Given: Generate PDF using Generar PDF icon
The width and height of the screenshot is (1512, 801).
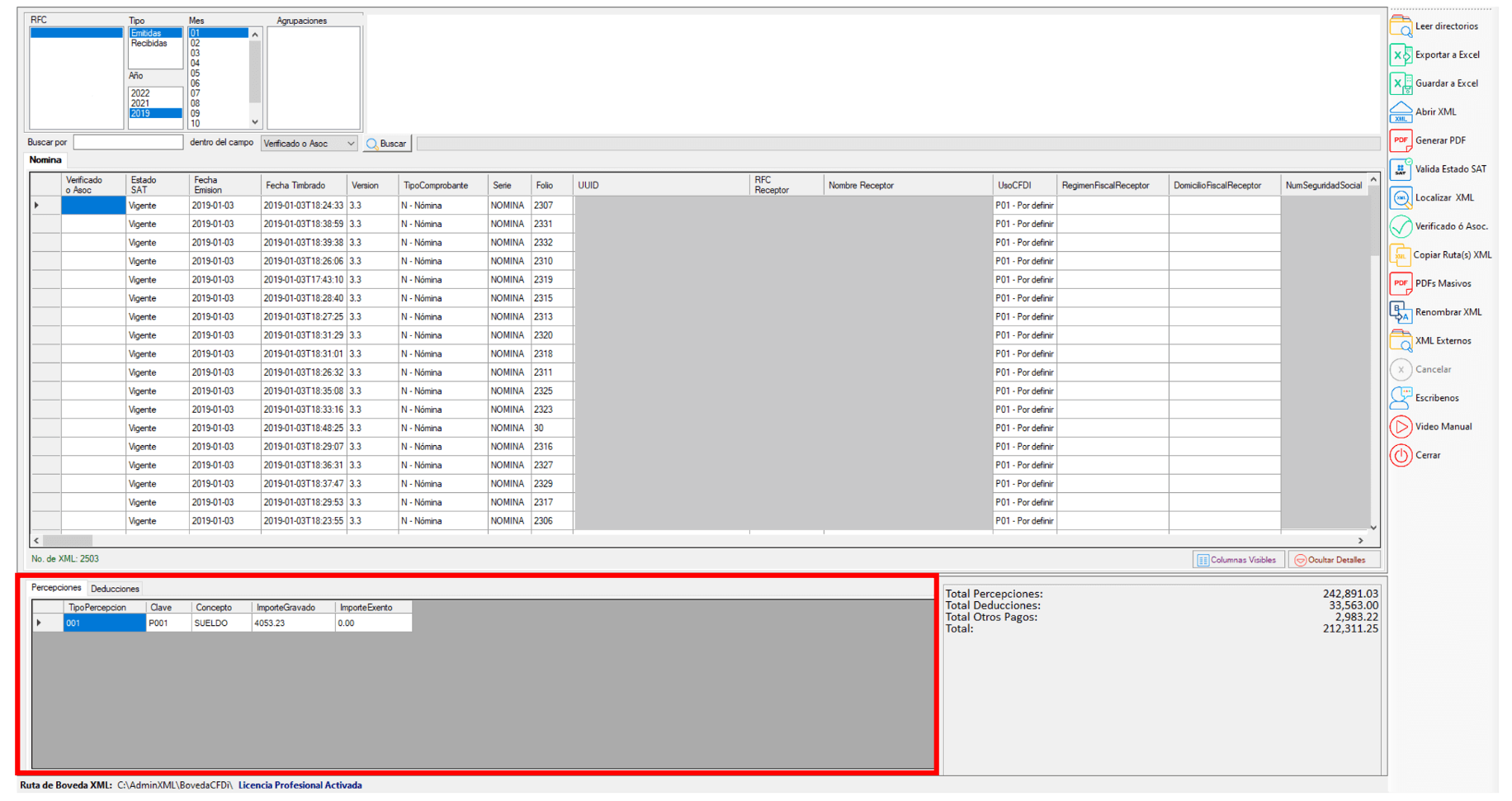Looking at the screenshot, I should pos(1401,140).
